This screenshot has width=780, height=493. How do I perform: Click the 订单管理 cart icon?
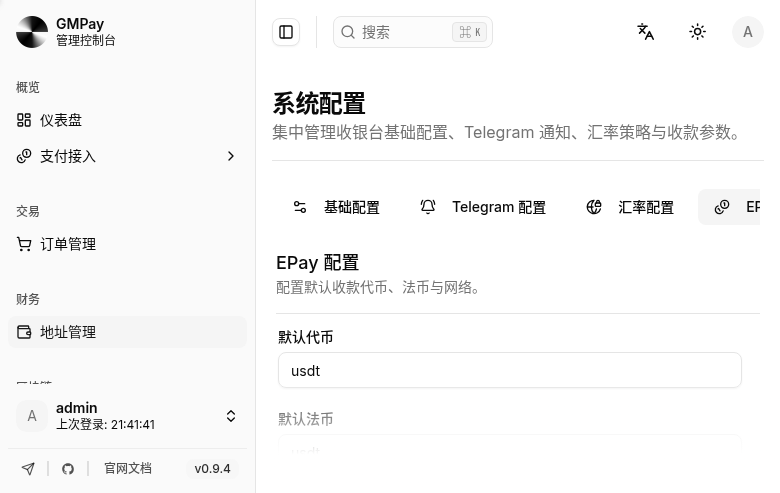[x=24, y=244]
